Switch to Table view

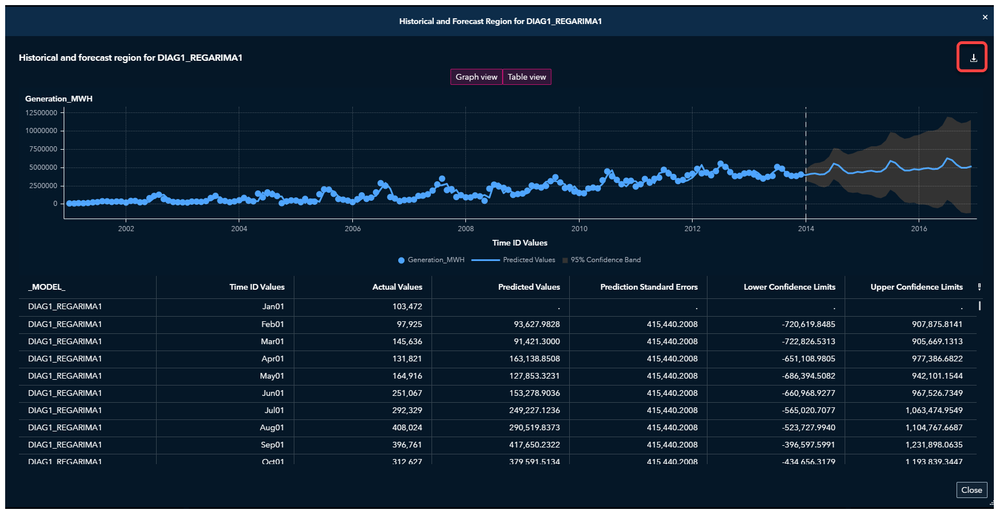point(527,77)
